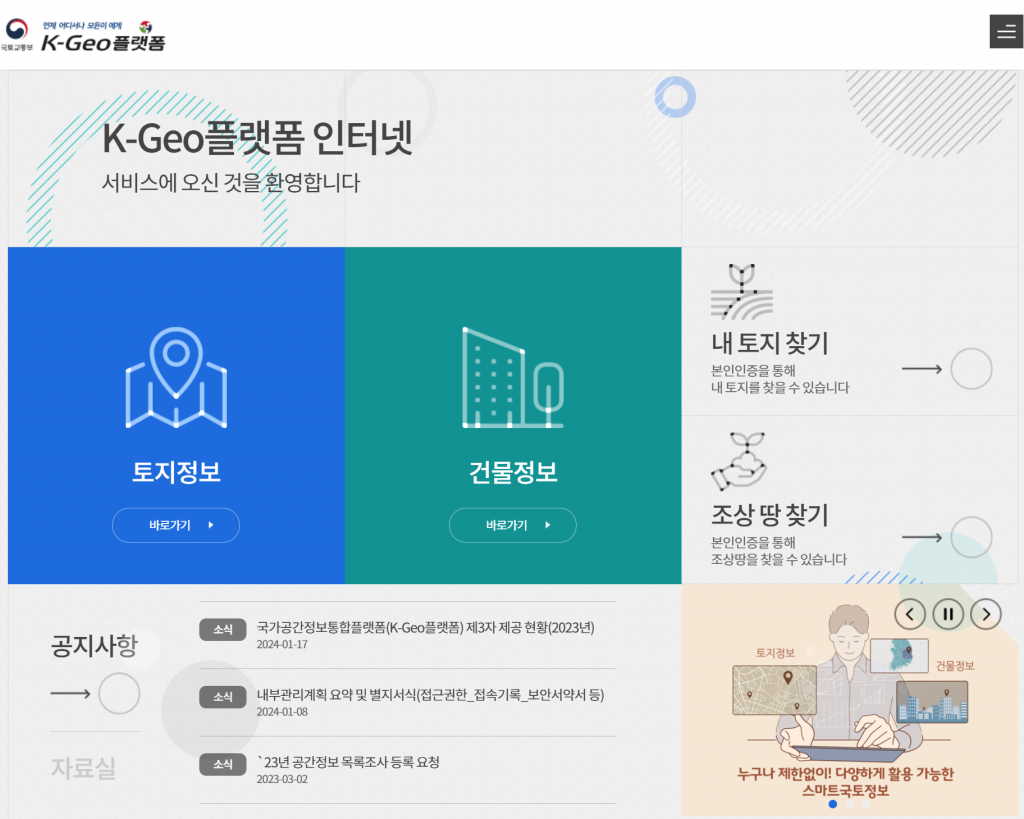The height and width of the screenshot is (819, 1024).
Task: Go to next banner slide
Action: (986, 614)
